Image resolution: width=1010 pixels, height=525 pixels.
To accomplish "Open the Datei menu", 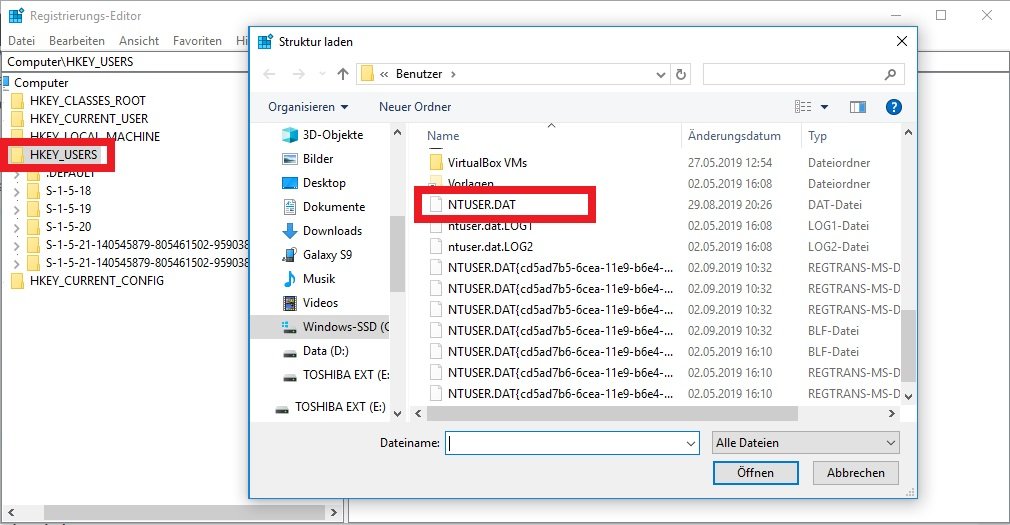I will 21,41.
